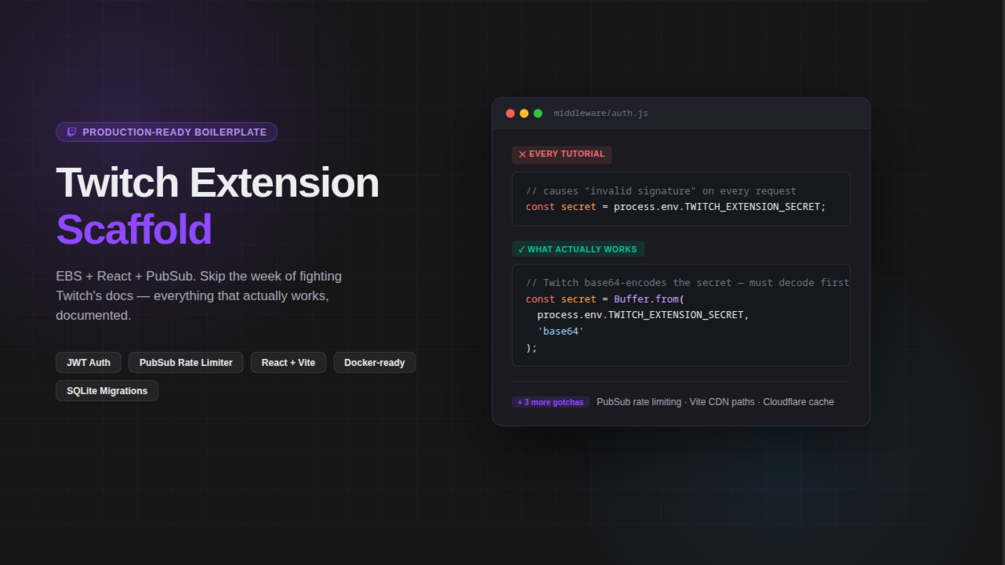Image resolution: width=1005 pixels, height=565 pixels.
Task: Click the green maximize dot of the code window
Action: click(538, 113)
